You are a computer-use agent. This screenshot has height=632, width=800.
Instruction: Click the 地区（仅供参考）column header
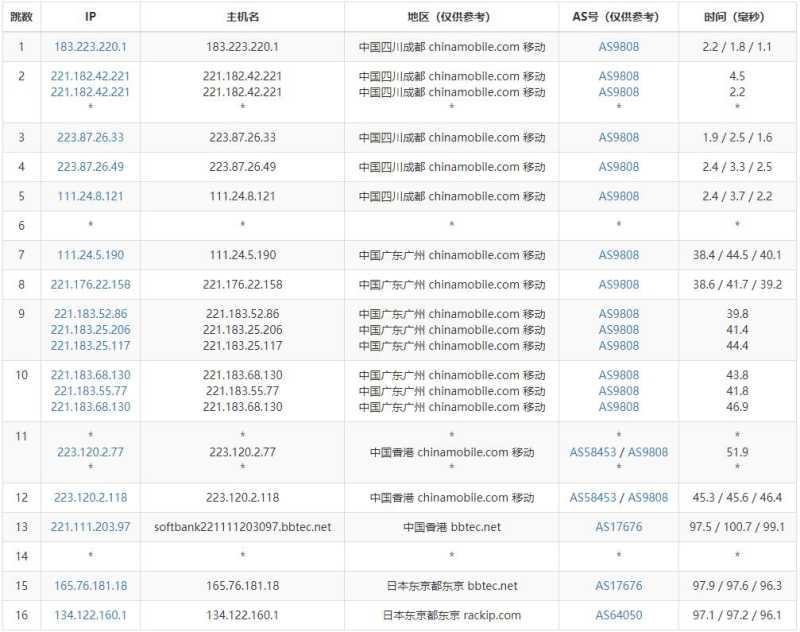(x=452, y=17)
